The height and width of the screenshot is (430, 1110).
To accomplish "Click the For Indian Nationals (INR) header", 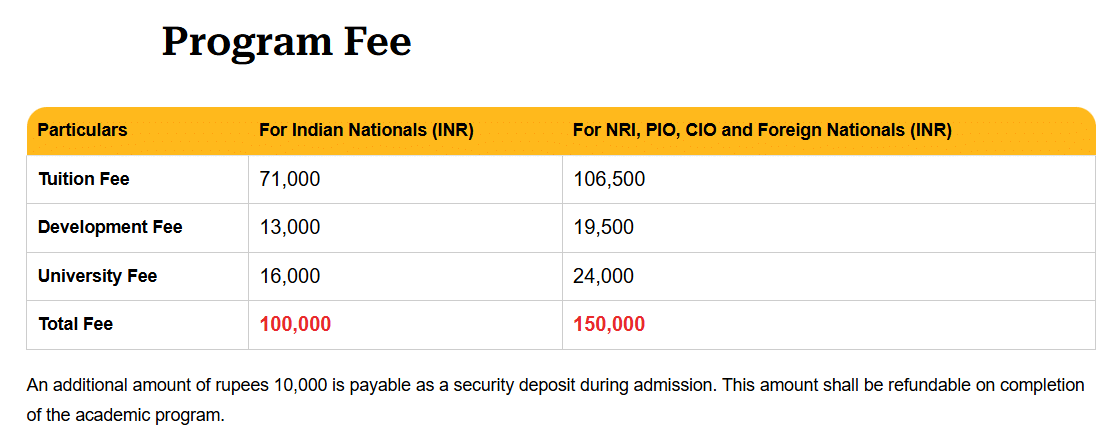I will coord(366,130).
